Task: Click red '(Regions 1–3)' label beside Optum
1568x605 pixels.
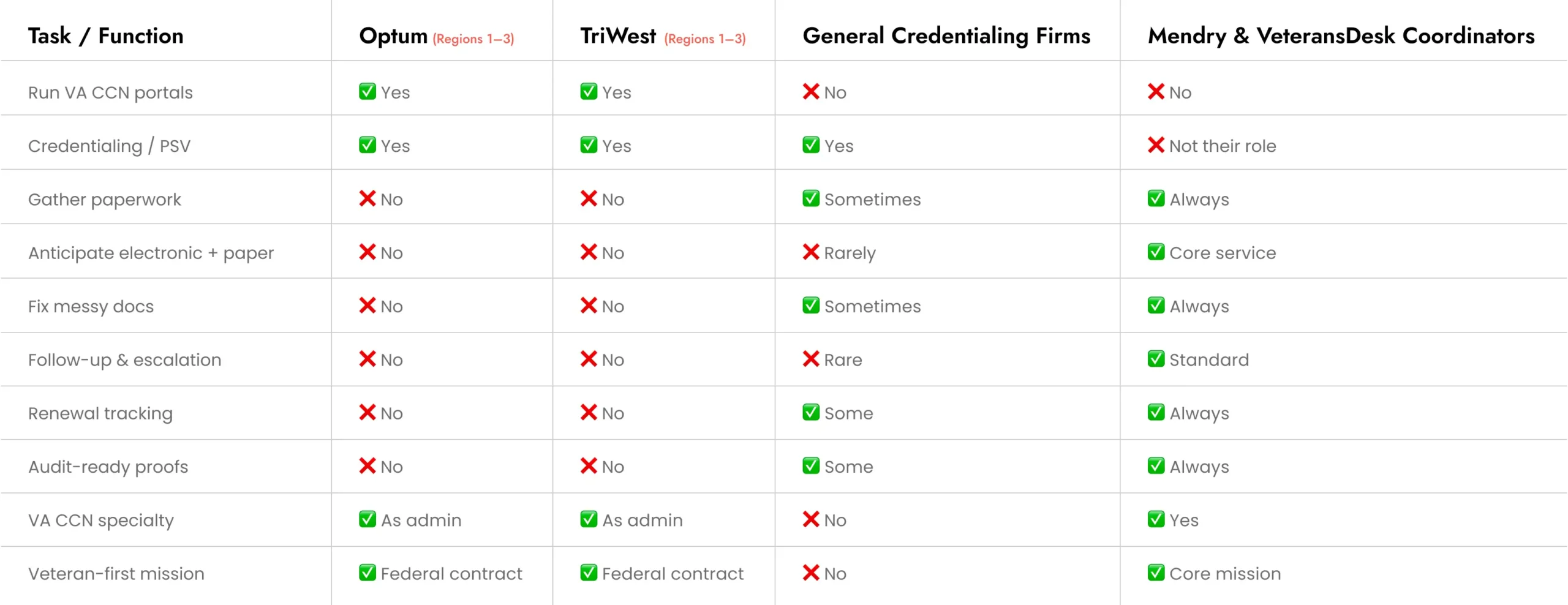Action: (x=473, y=39)
